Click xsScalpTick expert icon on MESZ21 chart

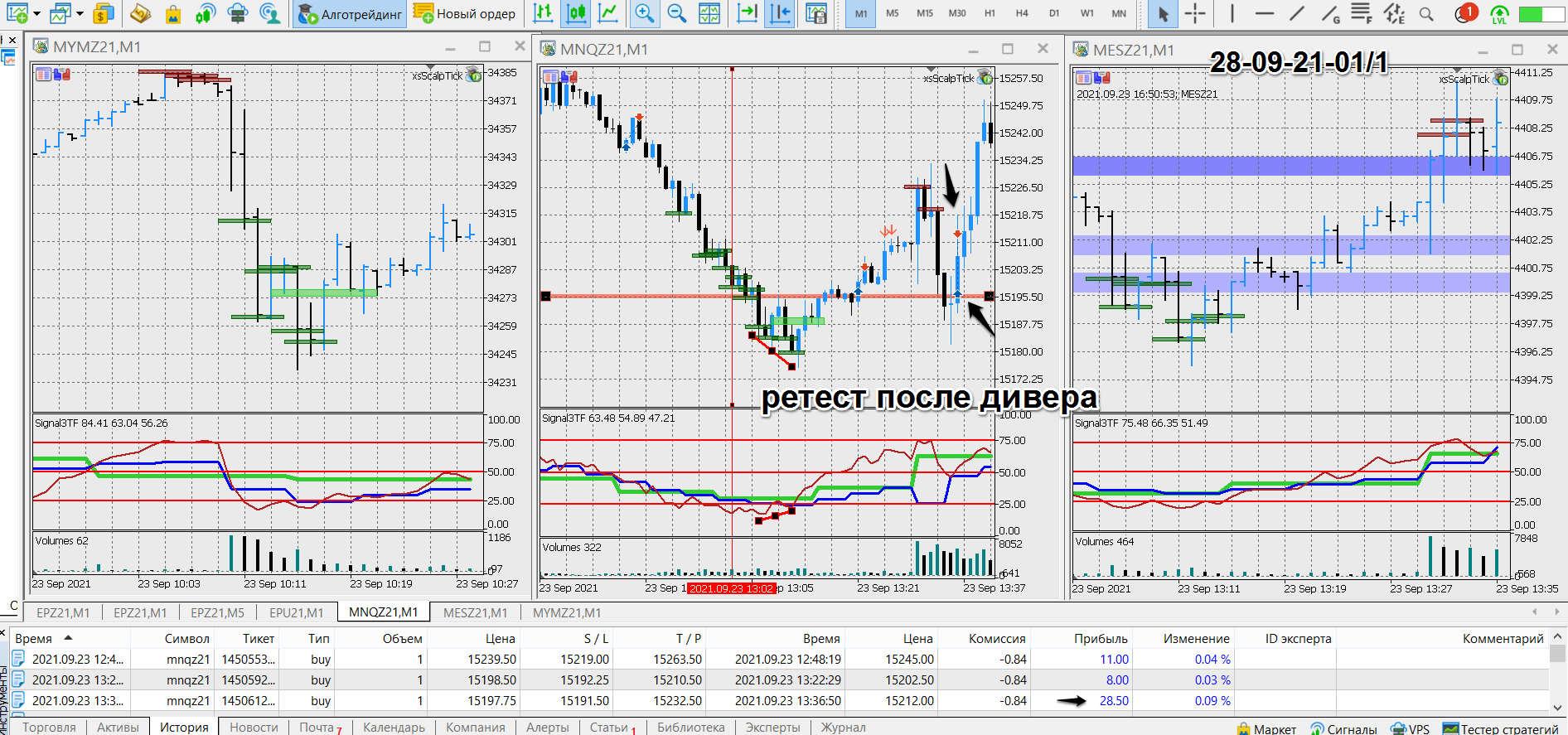[x=1501, y=79]
